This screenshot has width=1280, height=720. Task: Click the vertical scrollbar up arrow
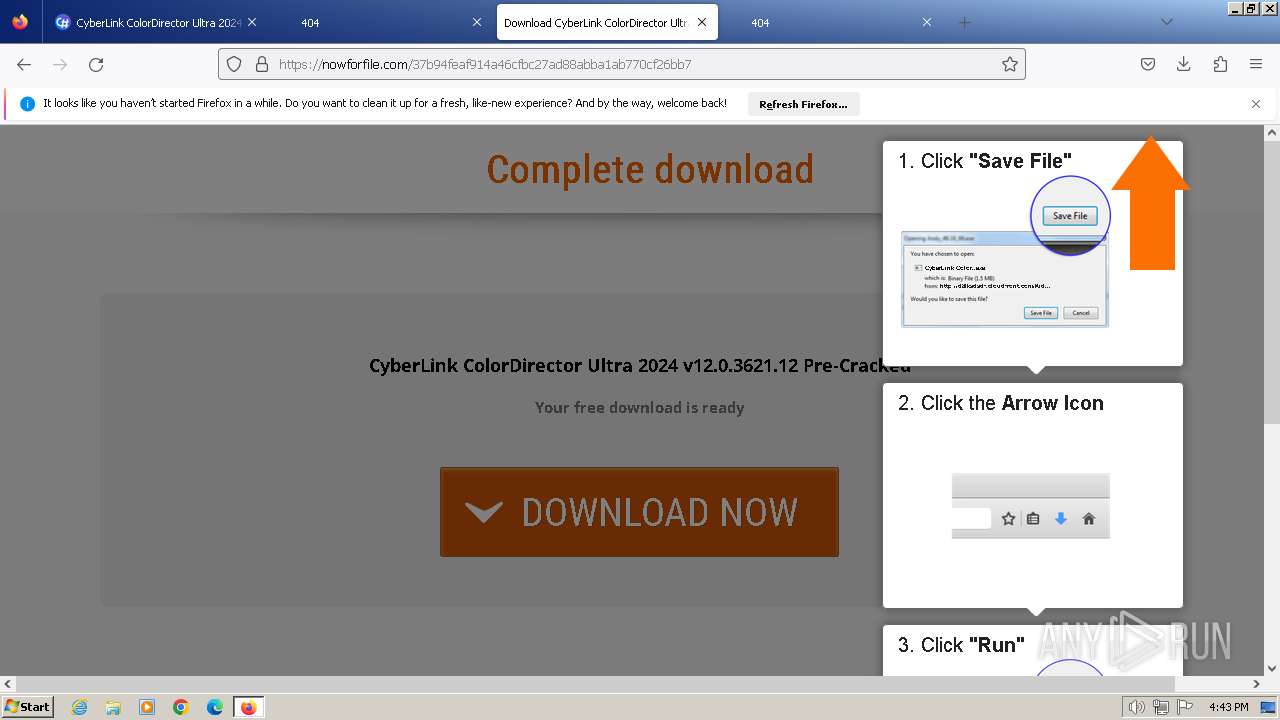(1272, 132)
